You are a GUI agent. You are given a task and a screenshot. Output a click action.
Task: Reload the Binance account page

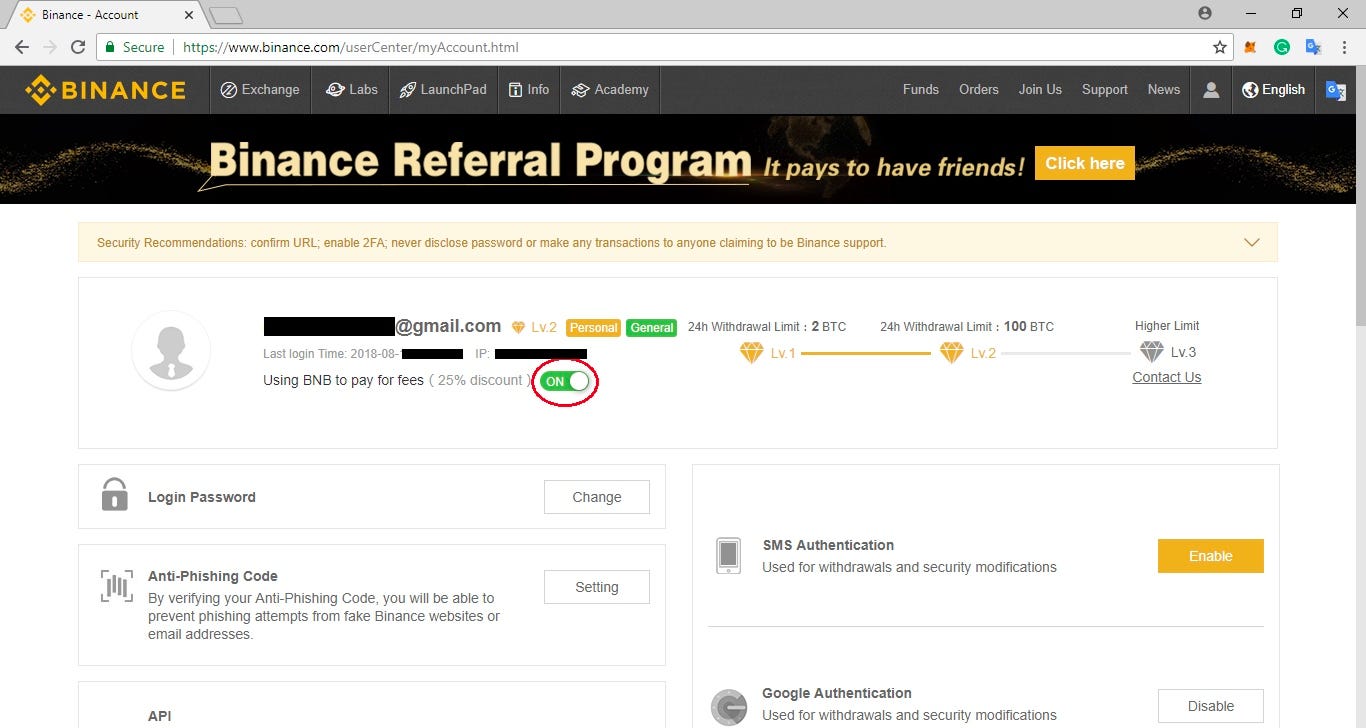pos(78,47)
